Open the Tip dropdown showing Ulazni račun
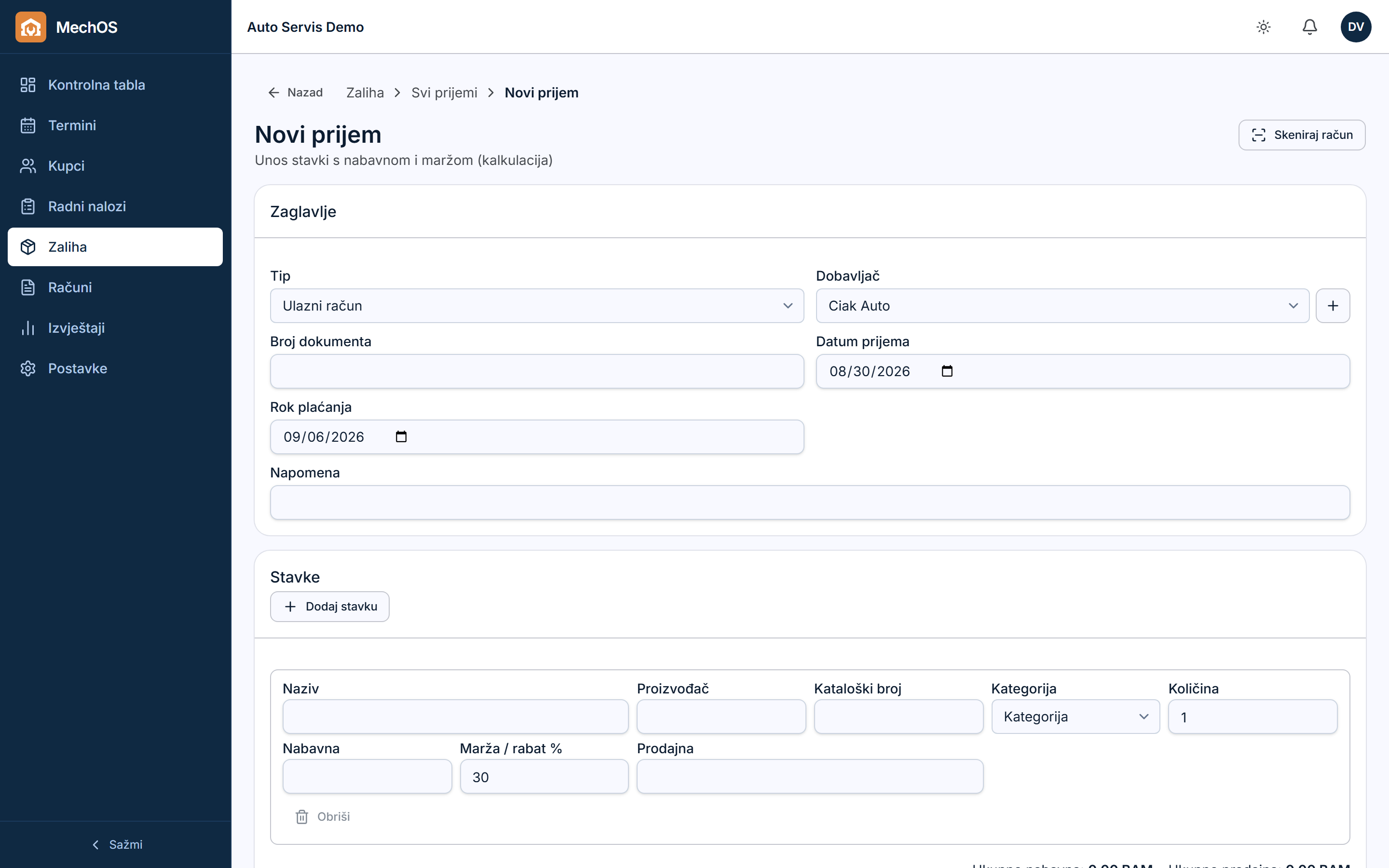This screenshot has width=1389, height=868. pyautogui.click(x=537, y=306)
